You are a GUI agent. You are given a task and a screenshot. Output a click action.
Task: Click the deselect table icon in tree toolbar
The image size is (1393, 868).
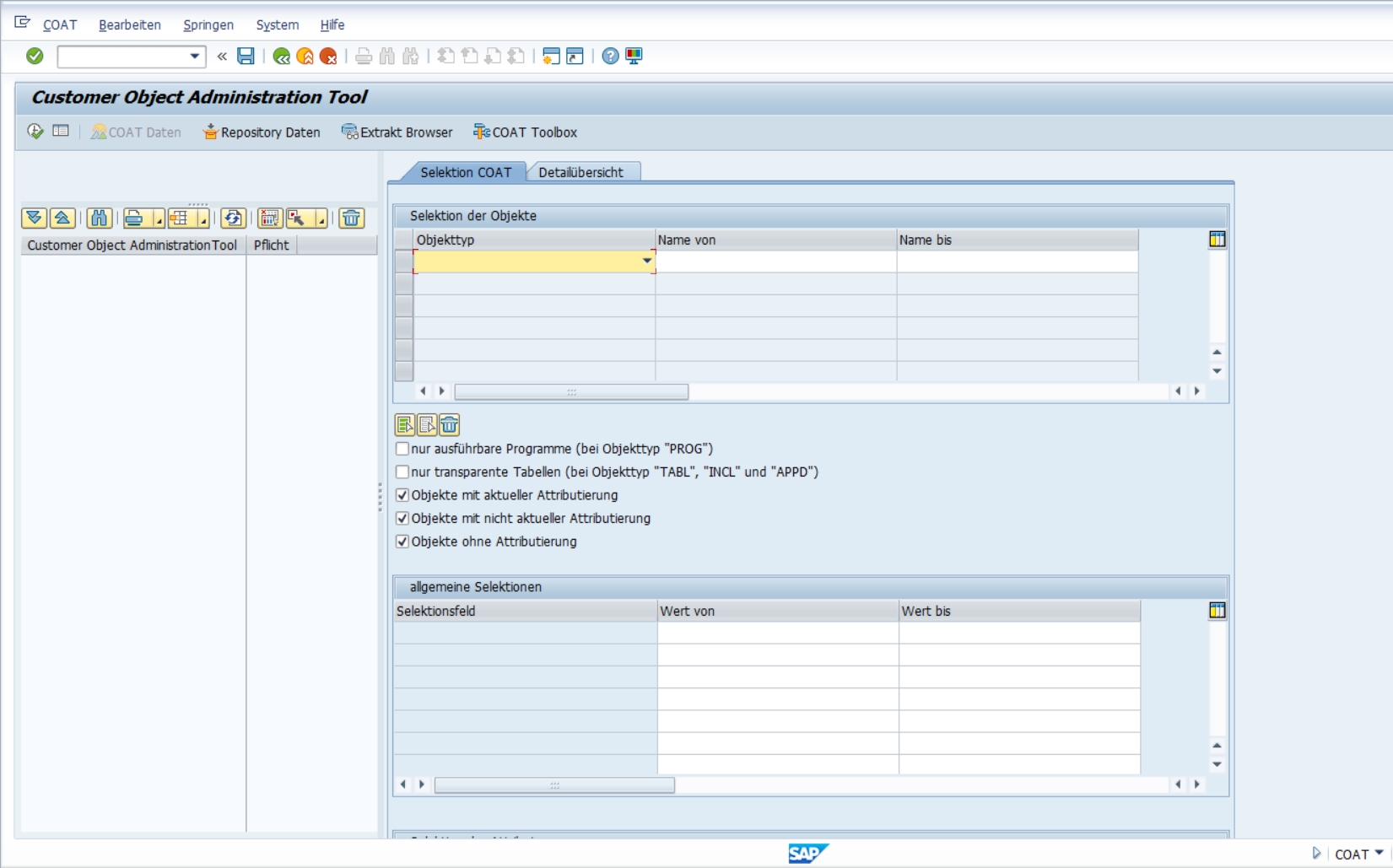(x=269, y=218)
